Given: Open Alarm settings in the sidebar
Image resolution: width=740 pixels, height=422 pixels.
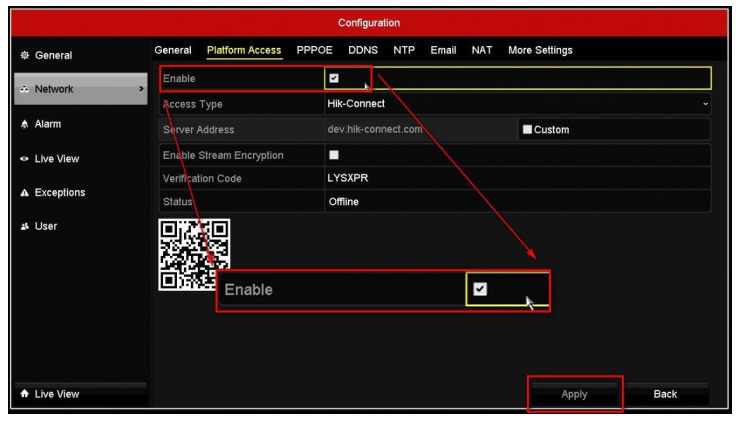Looking at the screenshot, I should 81,124.
